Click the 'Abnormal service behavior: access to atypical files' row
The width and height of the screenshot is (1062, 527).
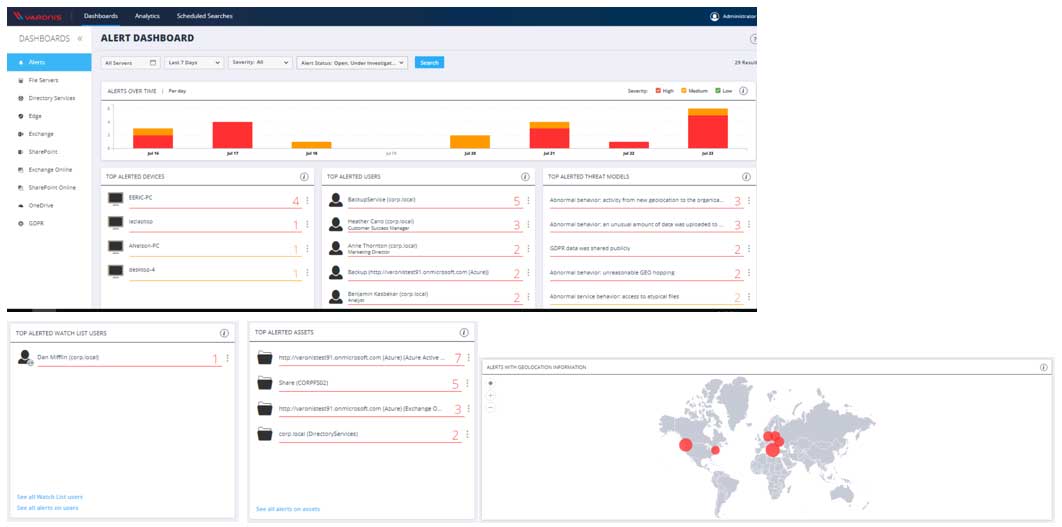(x=650, y=297)
